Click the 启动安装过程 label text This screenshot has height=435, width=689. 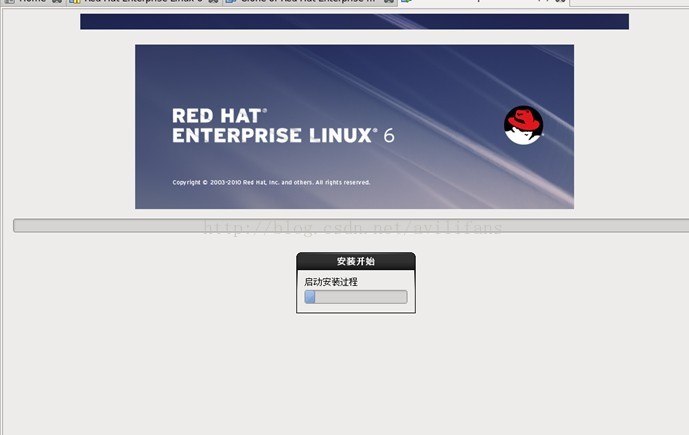(x=331, y=282)
